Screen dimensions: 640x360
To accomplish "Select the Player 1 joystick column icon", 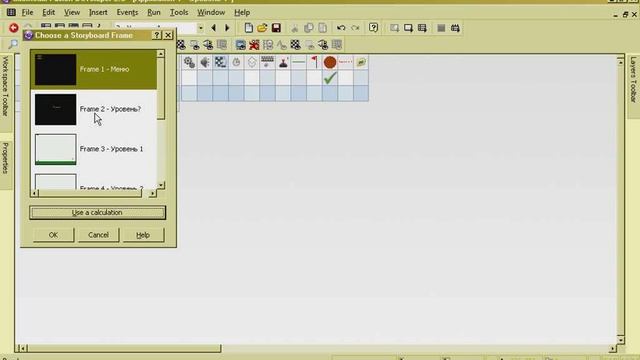I will point(283,62).
